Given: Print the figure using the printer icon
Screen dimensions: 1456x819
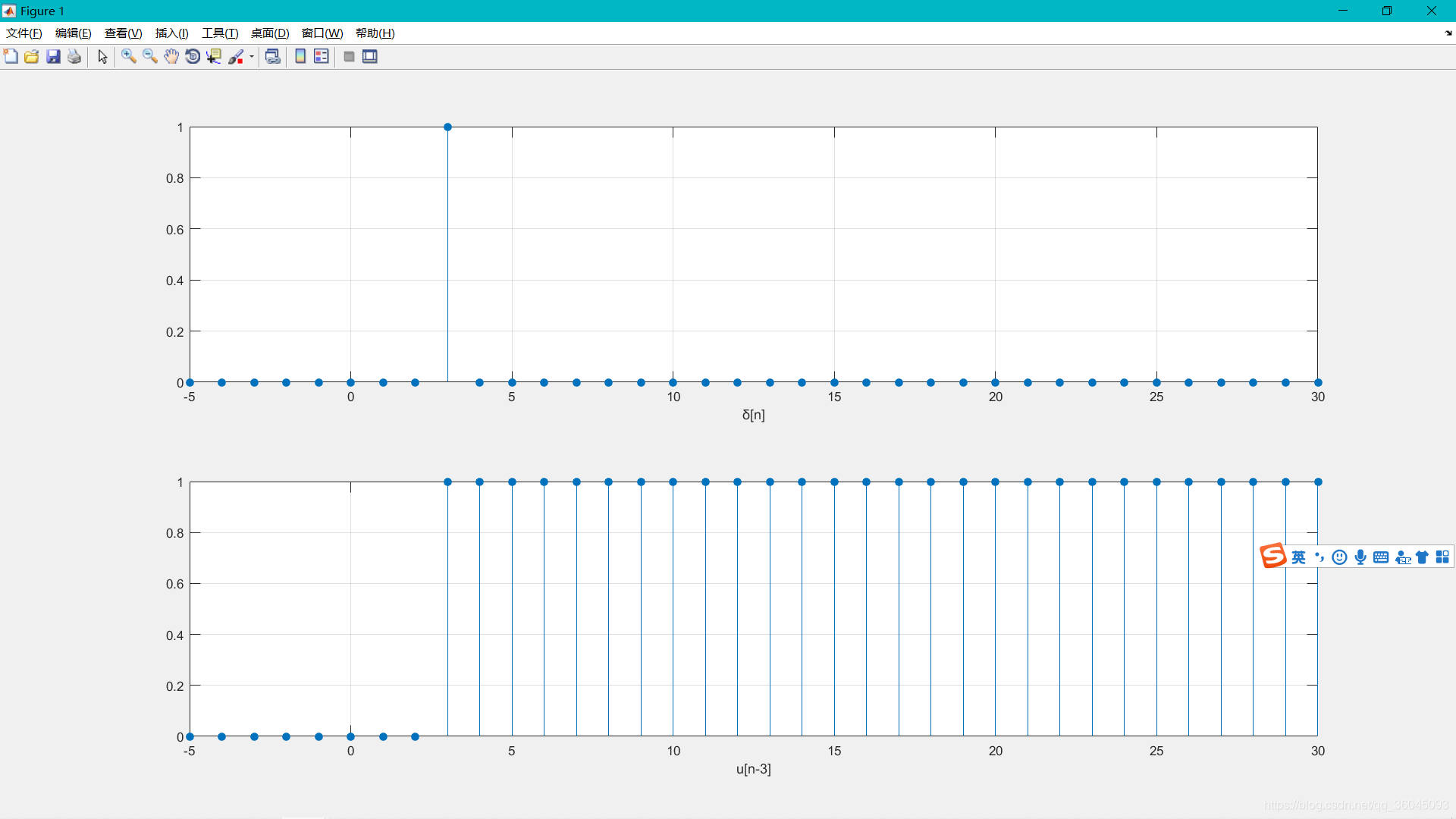Looking at the screenshot, I should 74,57.
